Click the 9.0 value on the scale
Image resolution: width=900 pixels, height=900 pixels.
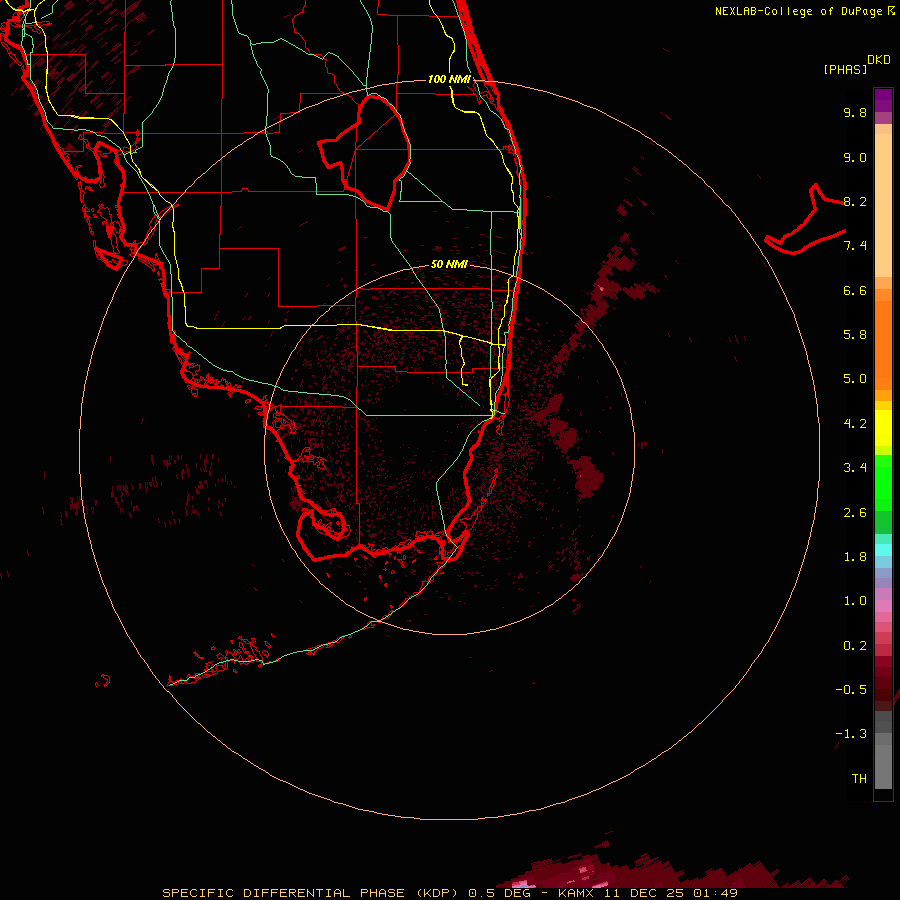(x=855, y=157)
